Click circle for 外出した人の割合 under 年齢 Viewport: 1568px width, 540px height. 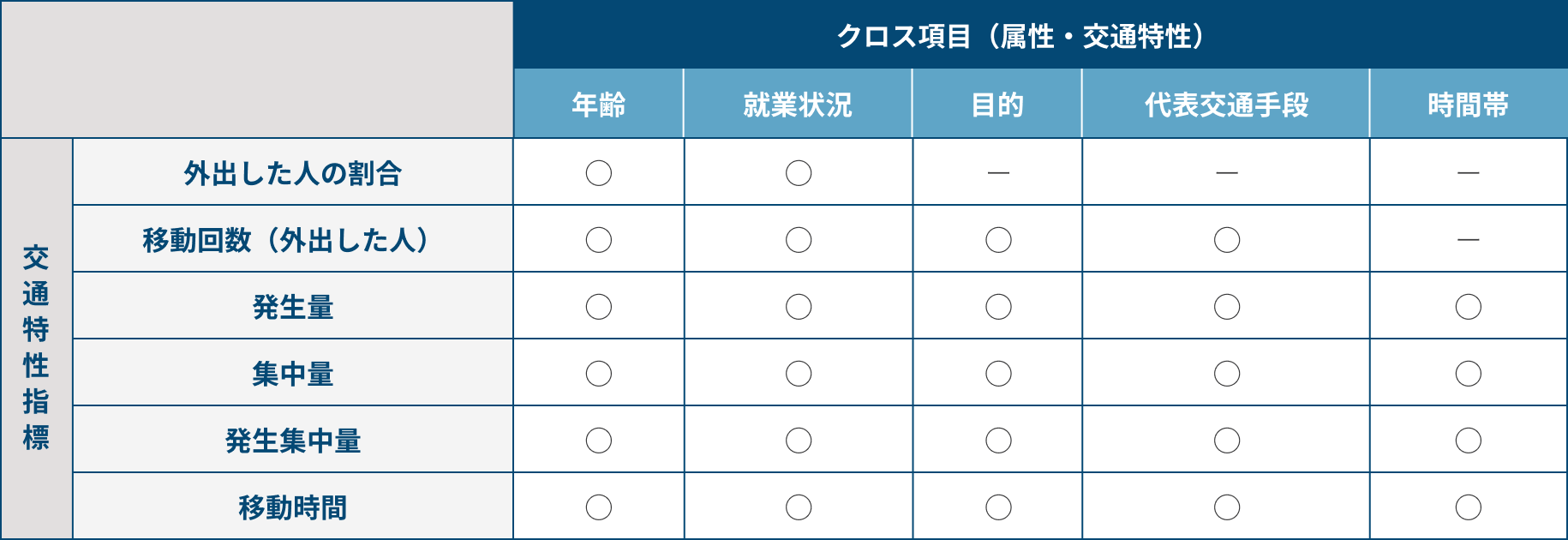tap(599, 173)
